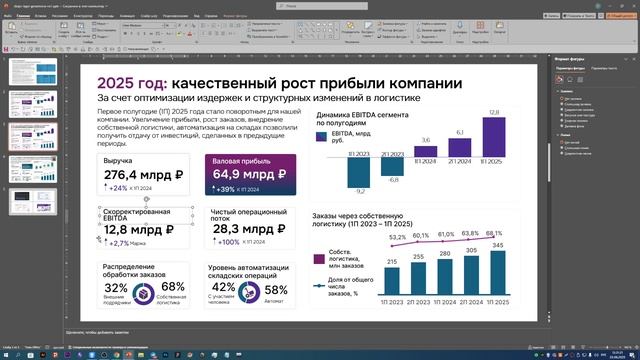Viewport: 640px width, 360px height.
Task: Select Размер и свойства icon in Format pane
Action: click(580, 79)
